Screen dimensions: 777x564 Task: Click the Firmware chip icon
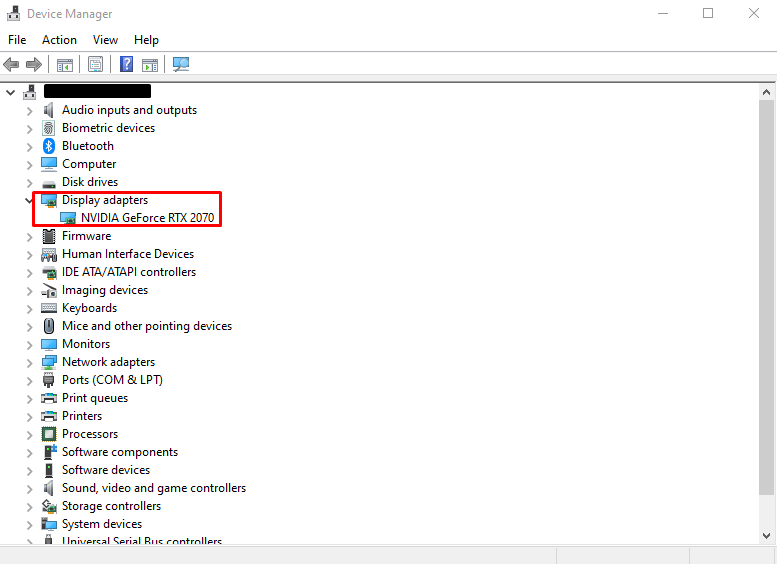[49, 236]
